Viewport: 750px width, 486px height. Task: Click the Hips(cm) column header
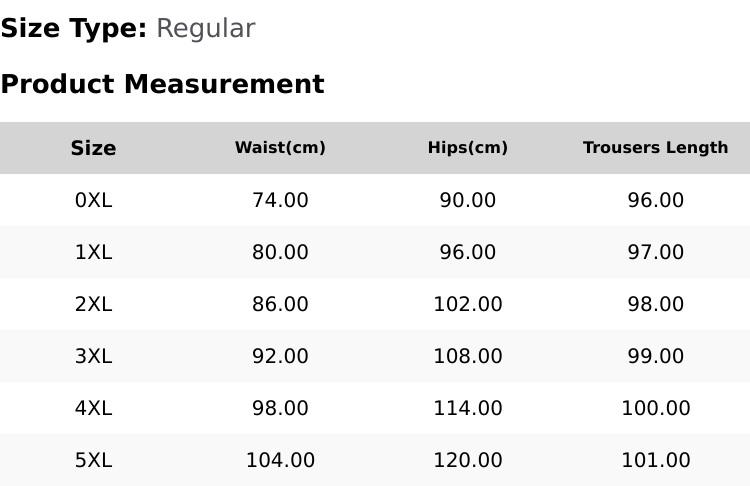468,147
